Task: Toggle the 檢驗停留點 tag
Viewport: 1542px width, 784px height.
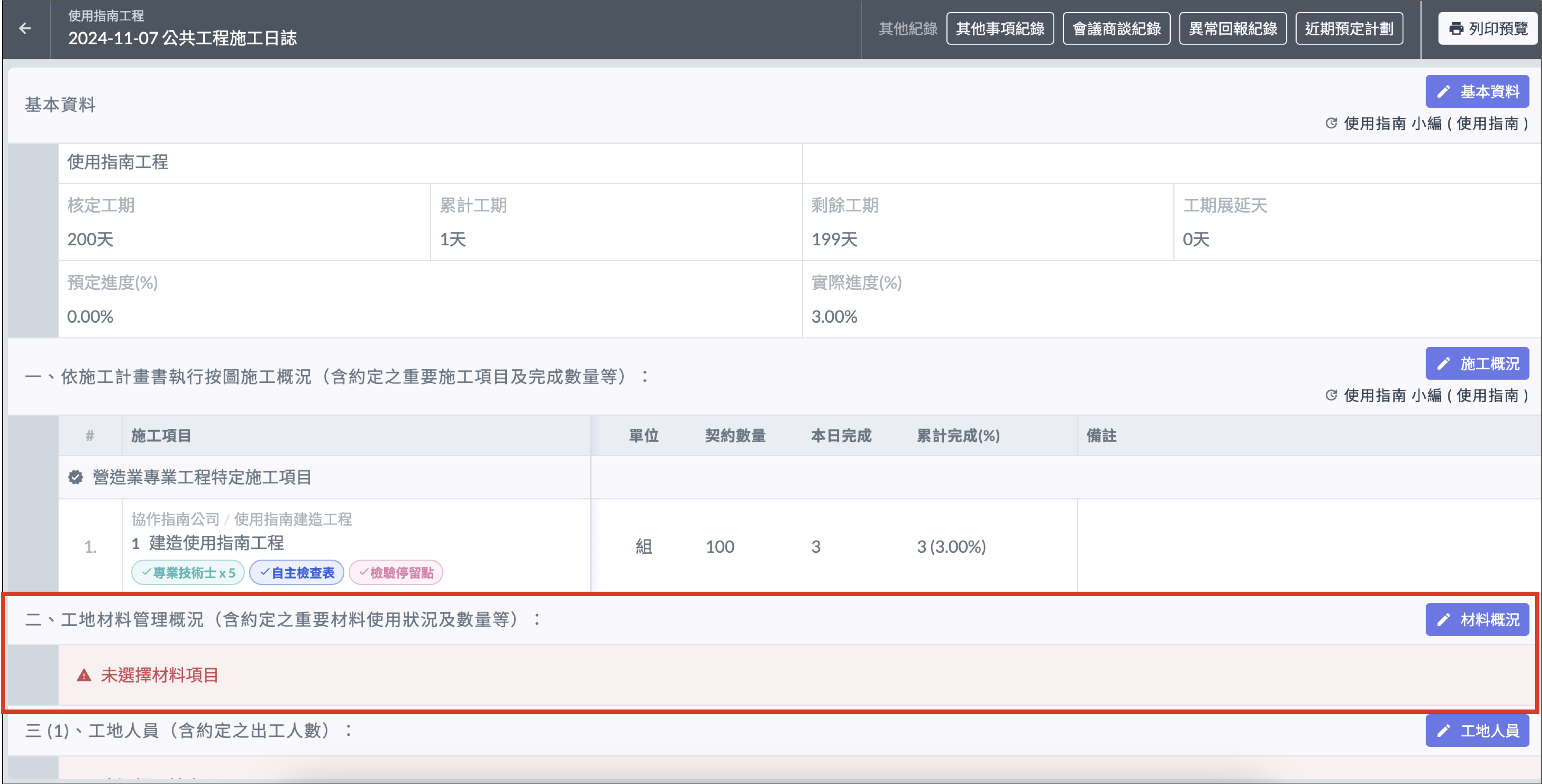Action: tap(395, 573)
